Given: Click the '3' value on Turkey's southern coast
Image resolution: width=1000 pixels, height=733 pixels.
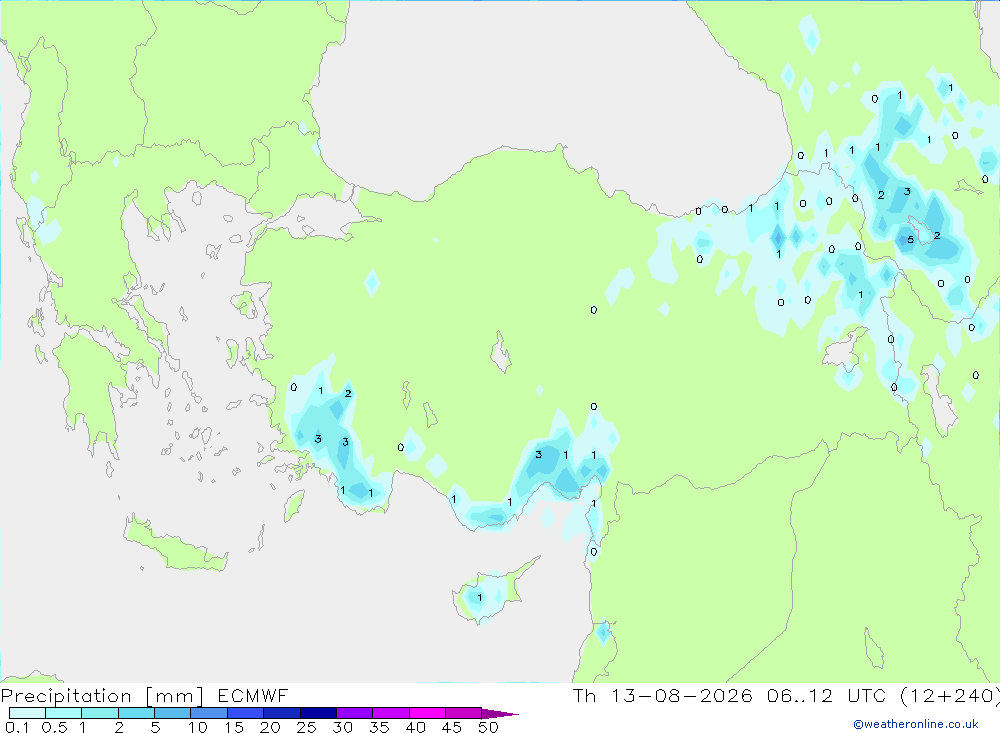Looking at the screenshot, I should coord(538,454).
